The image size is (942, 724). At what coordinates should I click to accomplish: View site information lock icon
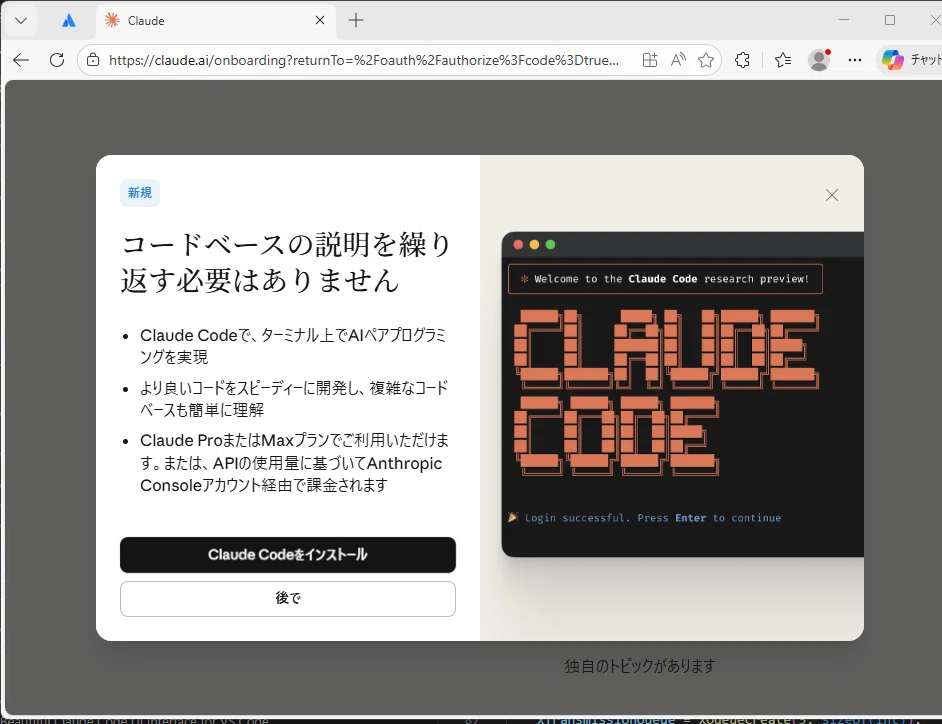point(93,60)
